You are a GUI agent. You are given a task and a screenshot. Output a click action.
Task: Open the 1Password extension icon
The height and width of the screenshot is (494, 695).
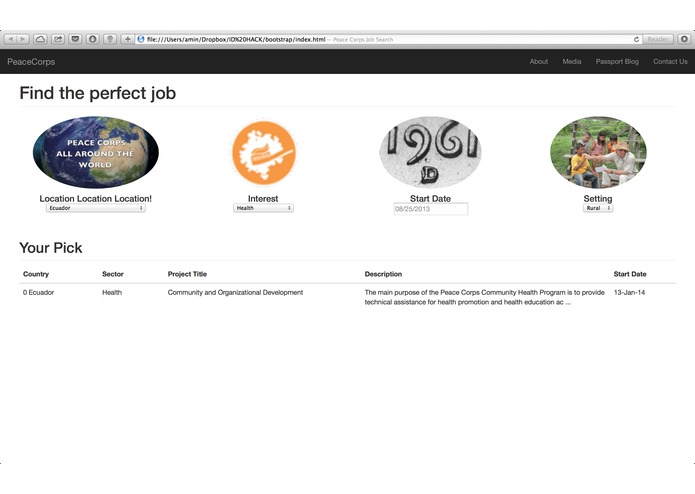point(93,39)
